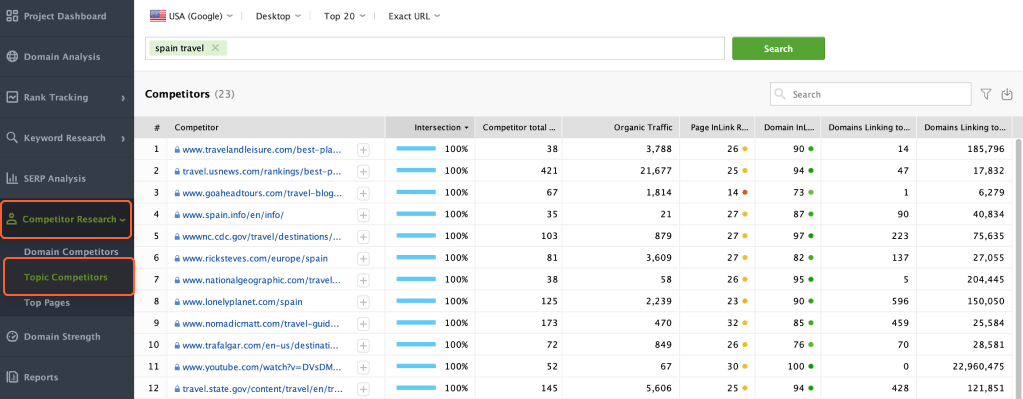Image resolution: width=1023 pixels, height=399 pixels.
Task: Click the SERP Analysis bar chart icon
Action: [12, 178]
